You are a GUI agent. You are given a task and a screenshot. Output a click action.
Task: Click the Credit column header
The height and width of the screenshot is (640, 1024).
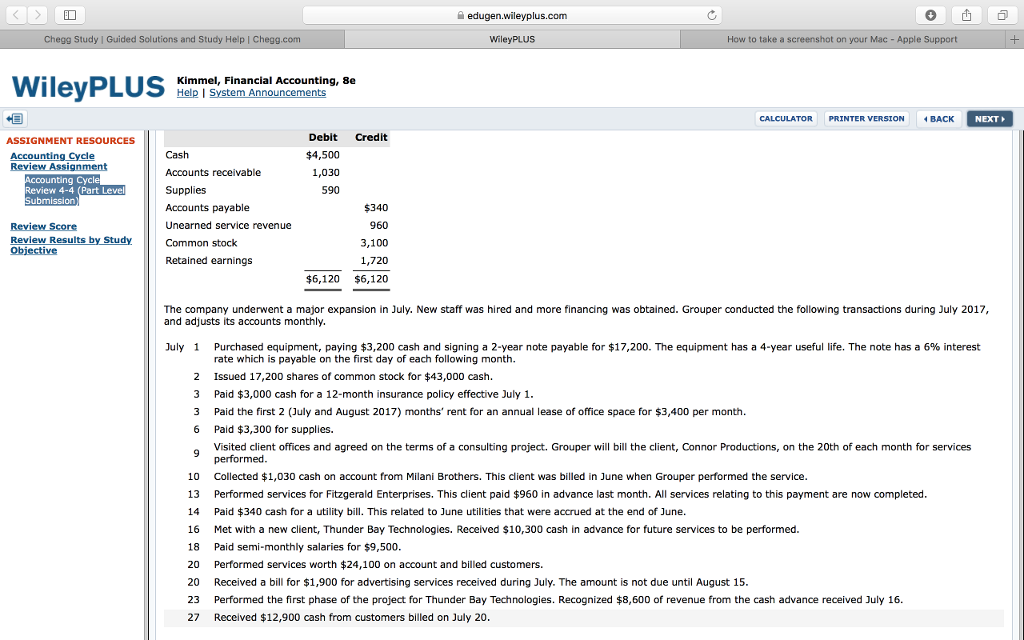pyautogui.click(x=371, y=137)
